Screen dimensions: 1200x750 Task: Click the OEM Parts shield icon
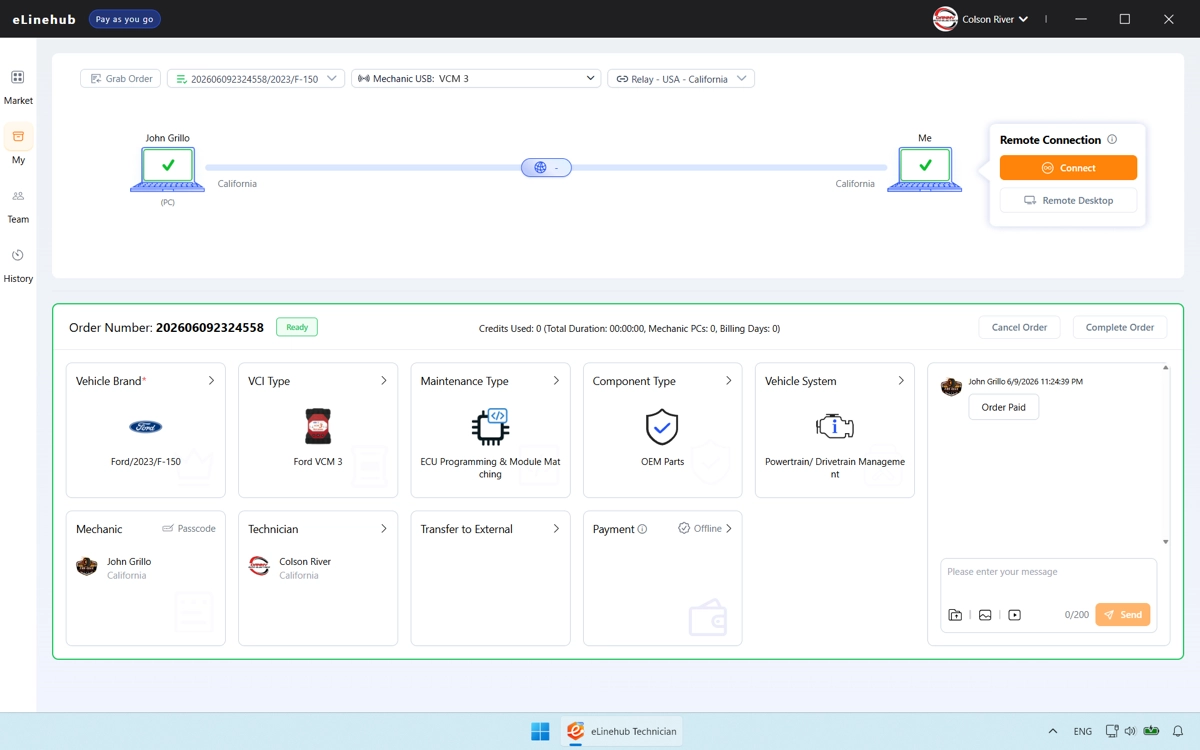[x=662, y=427]
